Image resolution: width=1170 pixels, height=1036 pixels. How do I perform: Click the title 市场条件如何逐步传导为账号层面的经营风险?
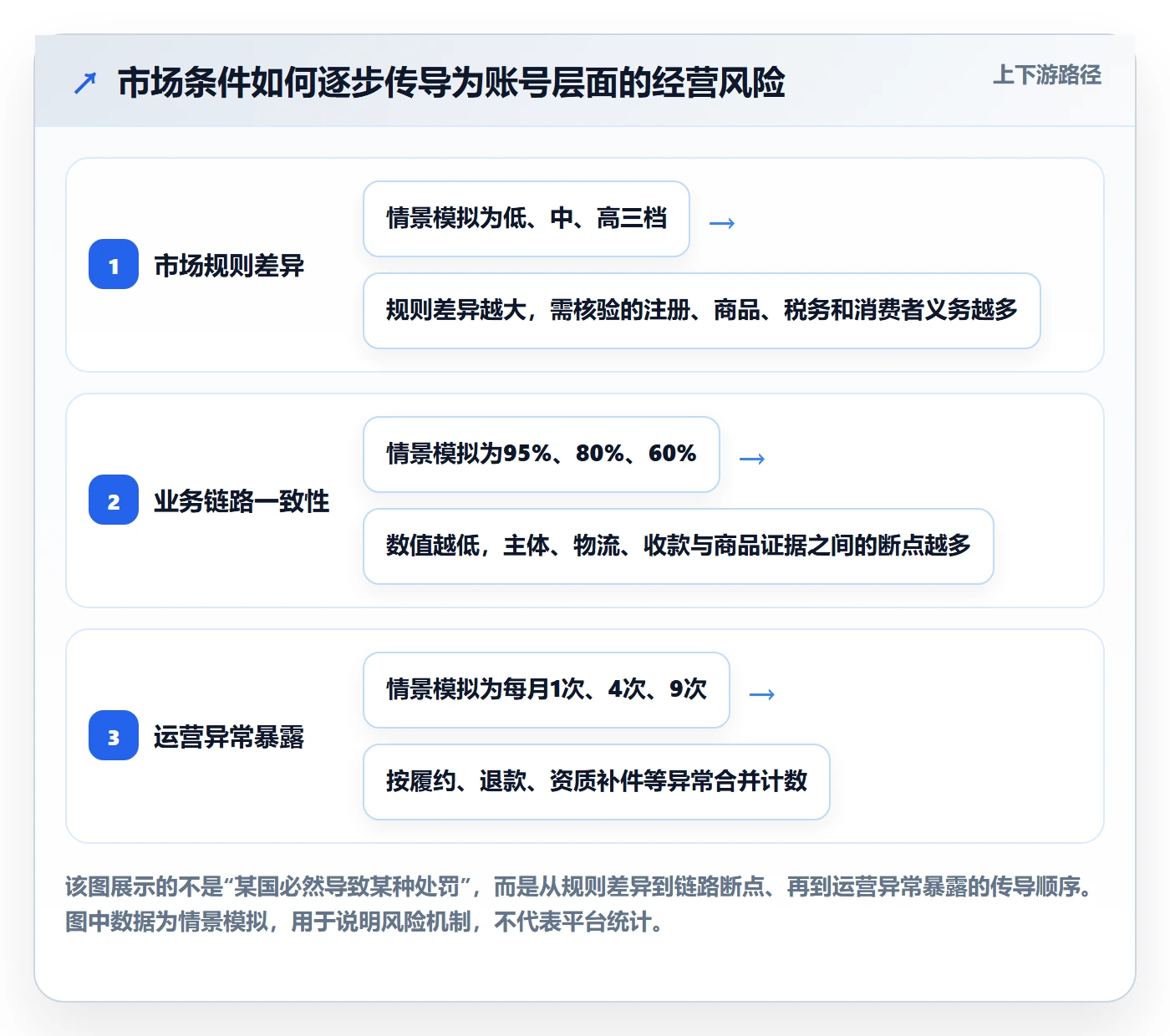pyautogui.click(x=451, y=83)
